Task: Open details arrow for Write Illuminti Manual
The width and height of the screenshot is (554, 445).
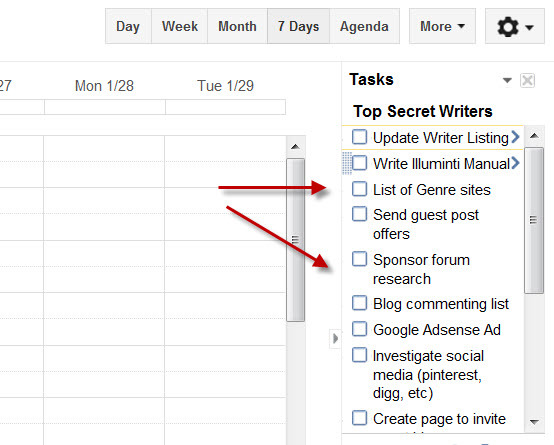Action: 515,163
